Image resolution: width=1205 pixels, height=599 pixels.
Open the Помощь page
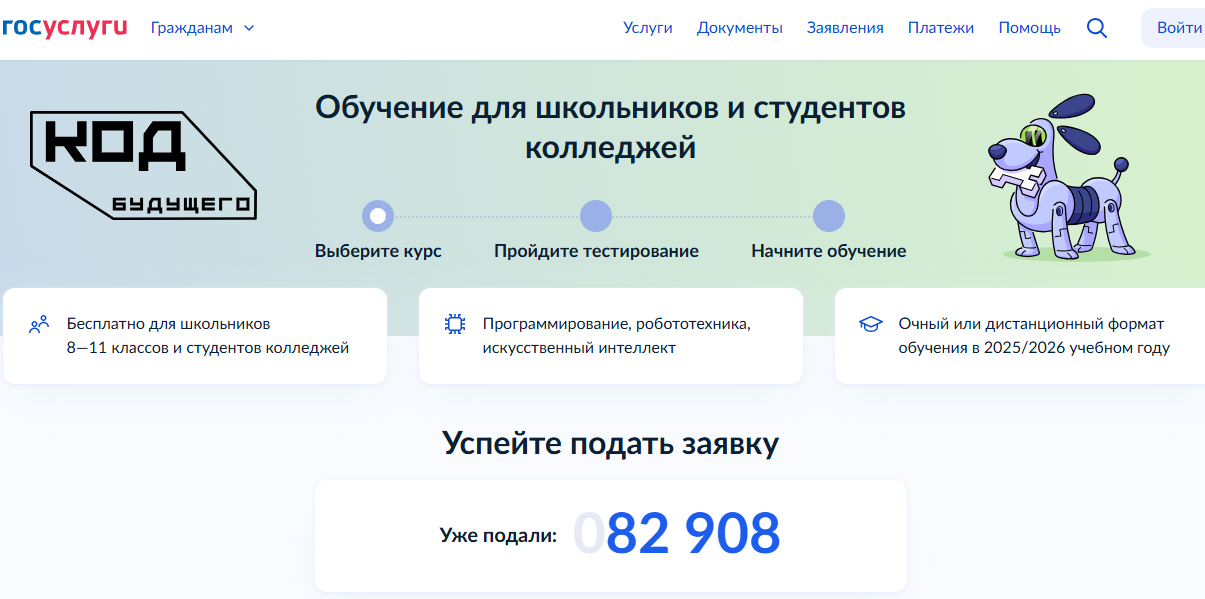(1029, 28)
